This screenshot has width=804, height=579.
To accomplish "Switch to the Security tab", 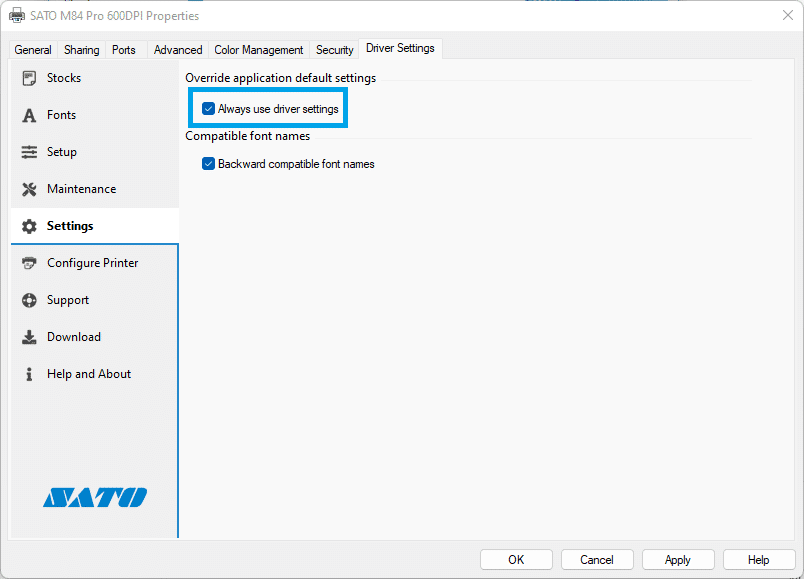I will [x=334, y=50].
